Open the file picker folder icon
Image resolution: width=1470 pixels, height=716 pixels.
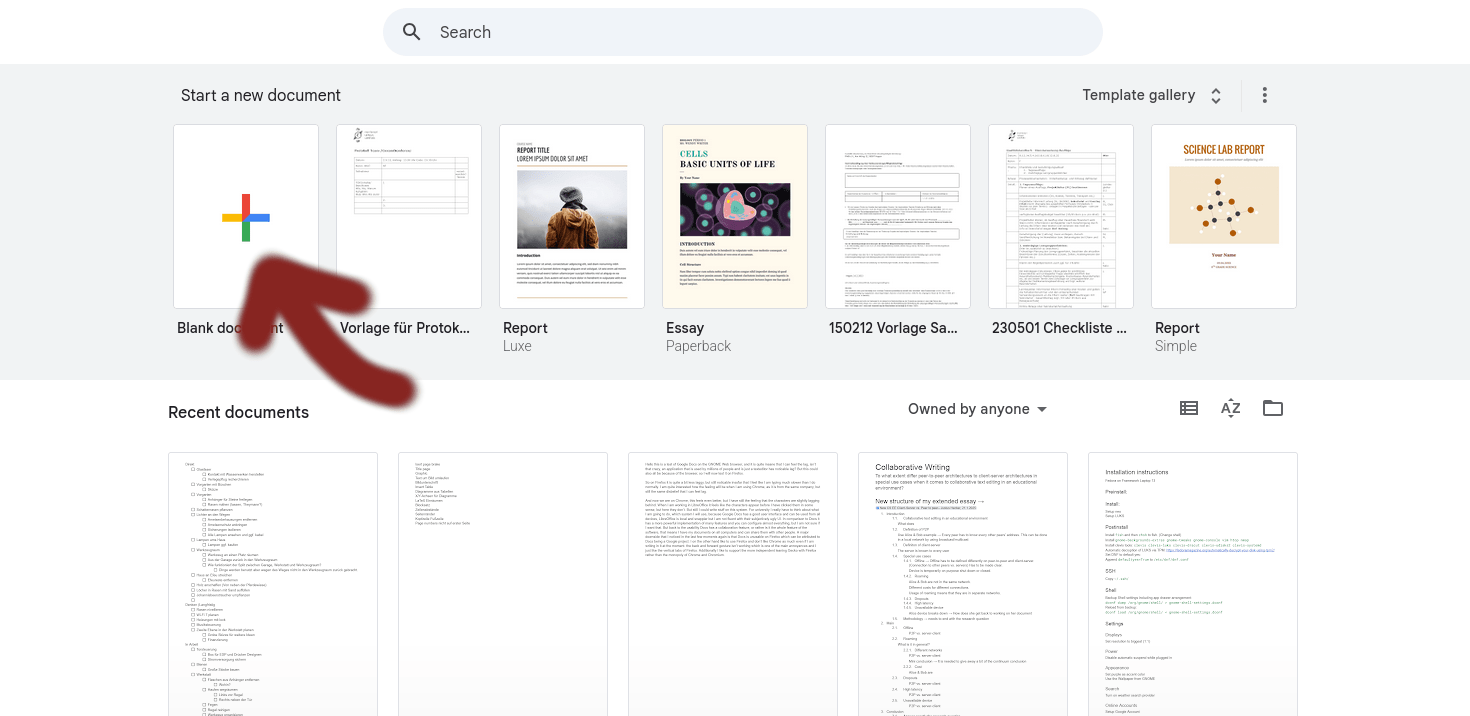[1273, 408]
